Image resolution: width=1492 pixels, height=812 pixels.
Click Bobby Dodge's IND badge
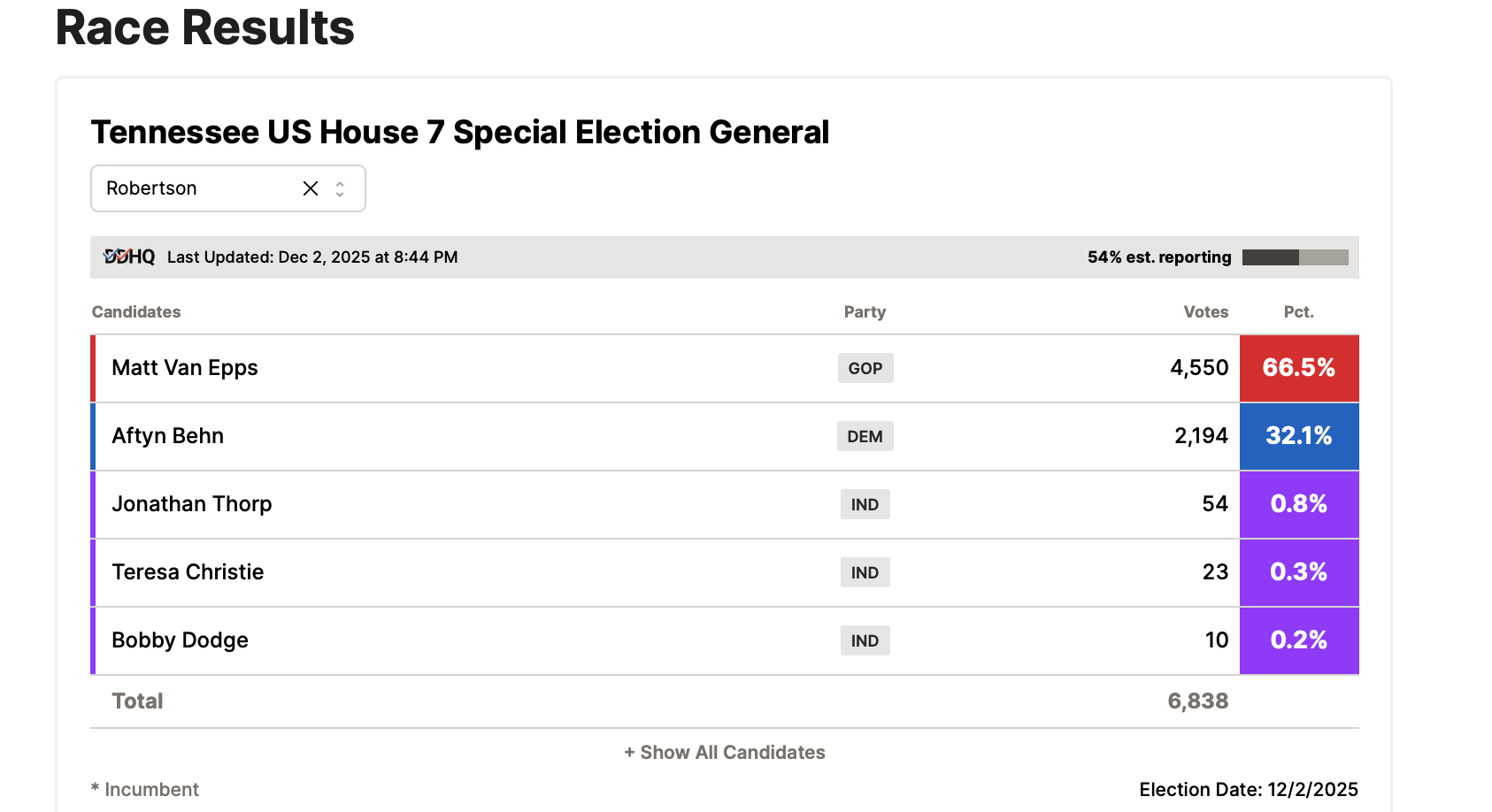pos(865,641)
